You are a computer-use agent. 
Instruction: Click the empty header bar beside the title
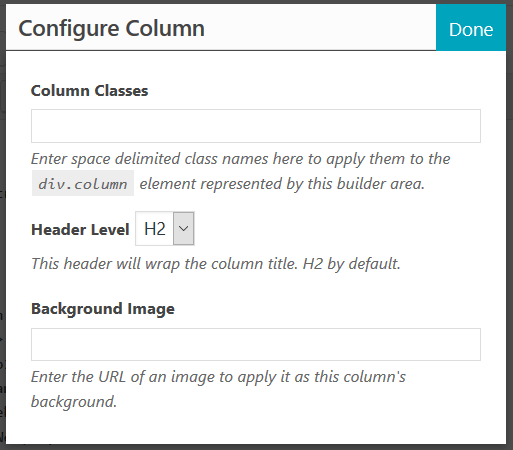click(320, 27)
